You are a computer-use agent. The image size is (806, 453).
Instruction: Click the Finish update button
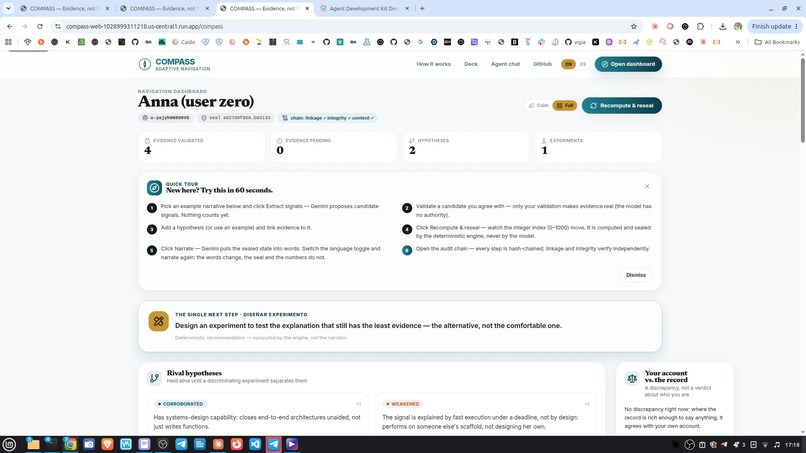point(775,26)
